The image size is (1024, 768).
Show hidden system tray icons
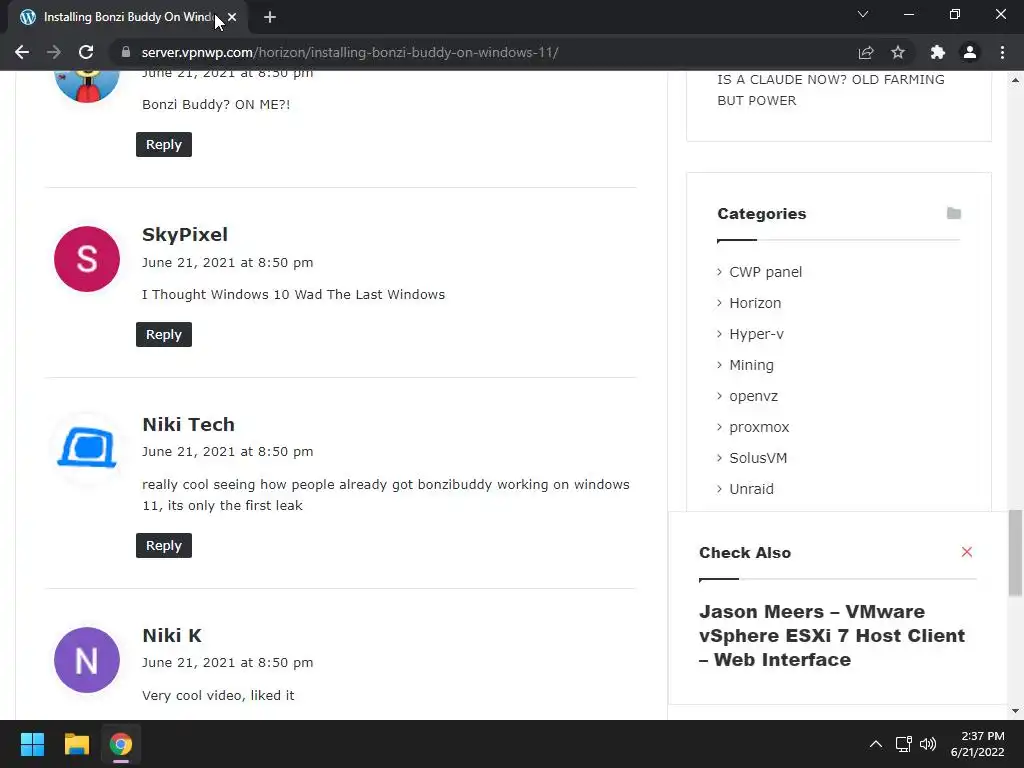coord(876,744)
